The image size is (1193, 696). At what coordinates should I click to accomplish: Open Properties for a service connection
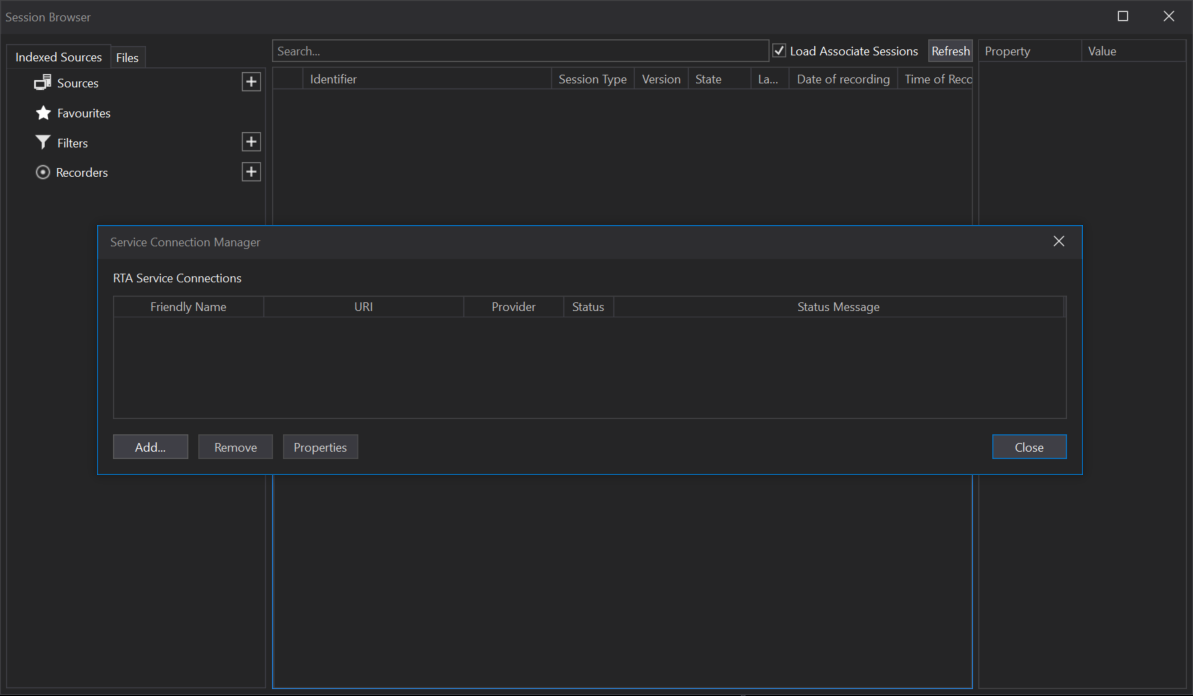coord(320,446)
